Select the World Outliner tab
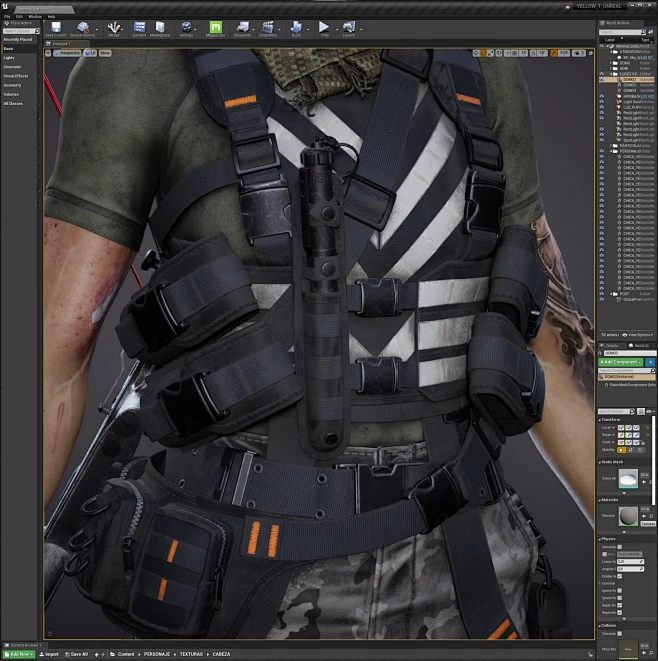 (x=618, y=23)
